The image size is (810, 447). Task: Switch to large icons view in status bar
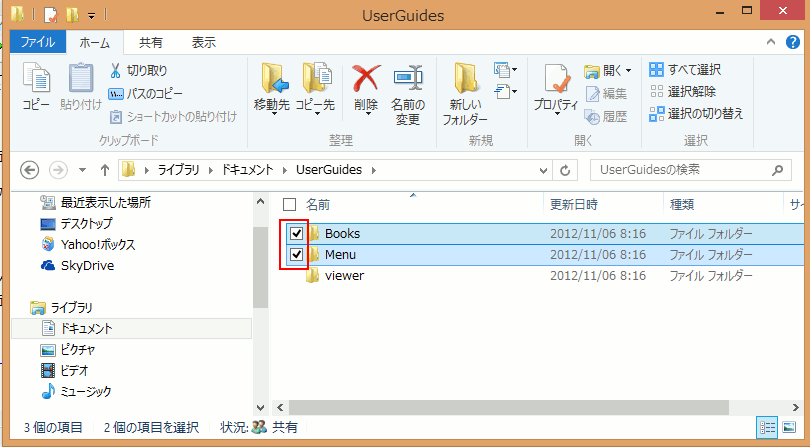click(790, 427)
